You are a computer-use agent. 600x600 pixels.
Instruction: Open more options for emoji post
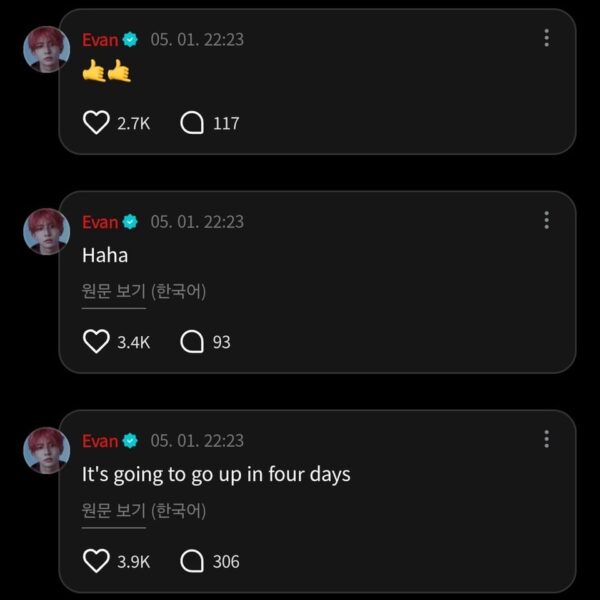(546, 38)
